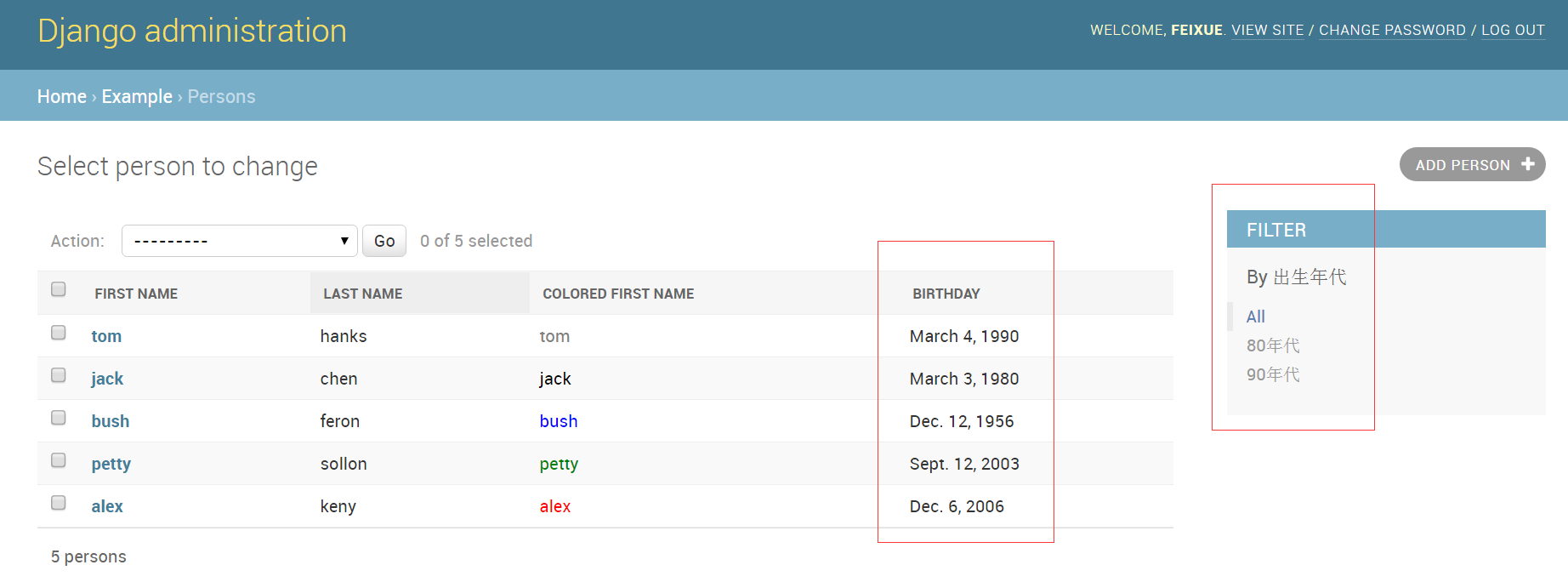Sort by the First Name column header
The height and width of the screenshot is (582, 1568).
tap(136, 294)
